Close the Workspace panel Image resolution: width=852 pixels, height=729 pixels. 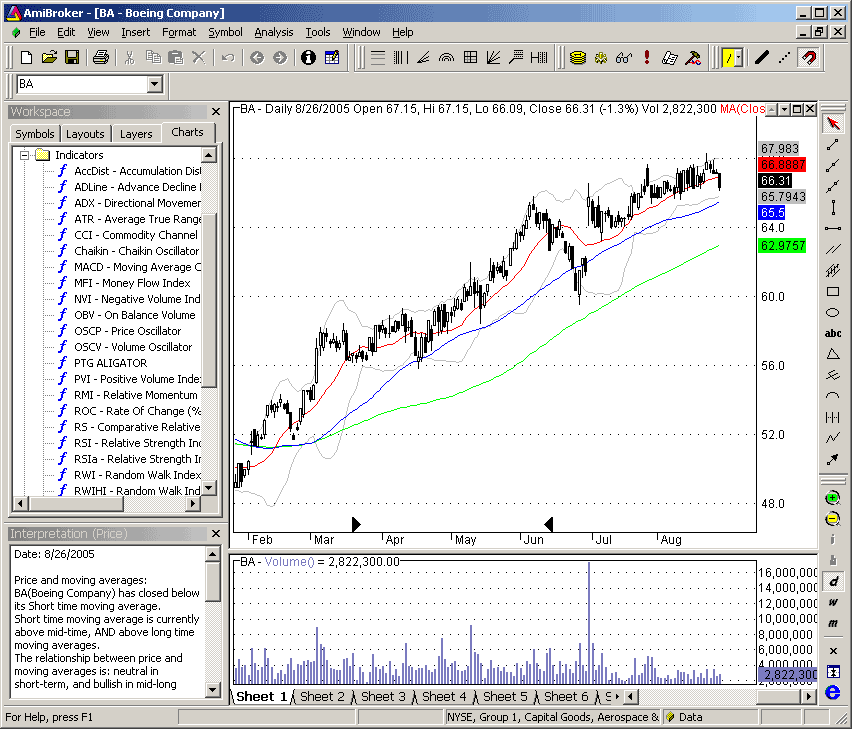tap(216, 111)
